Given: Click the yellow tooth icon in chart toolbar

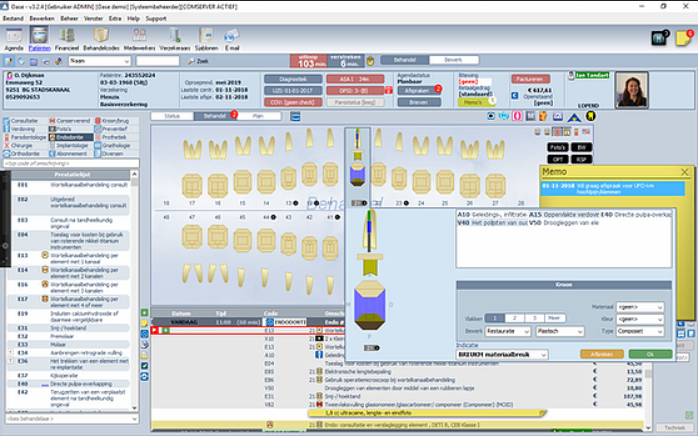Looking at the screenshot, I should click(590, 116).
